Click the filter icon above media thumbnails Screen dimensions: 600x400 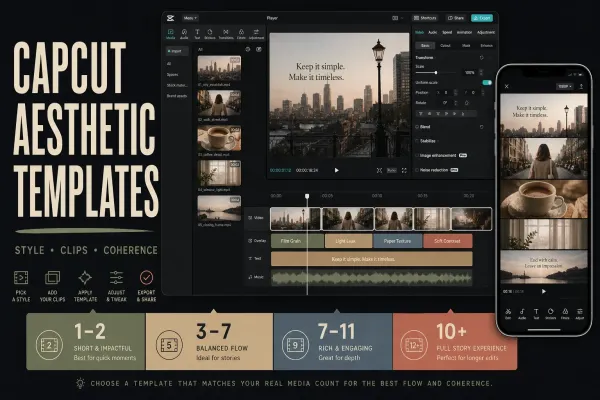coord(259,49)
